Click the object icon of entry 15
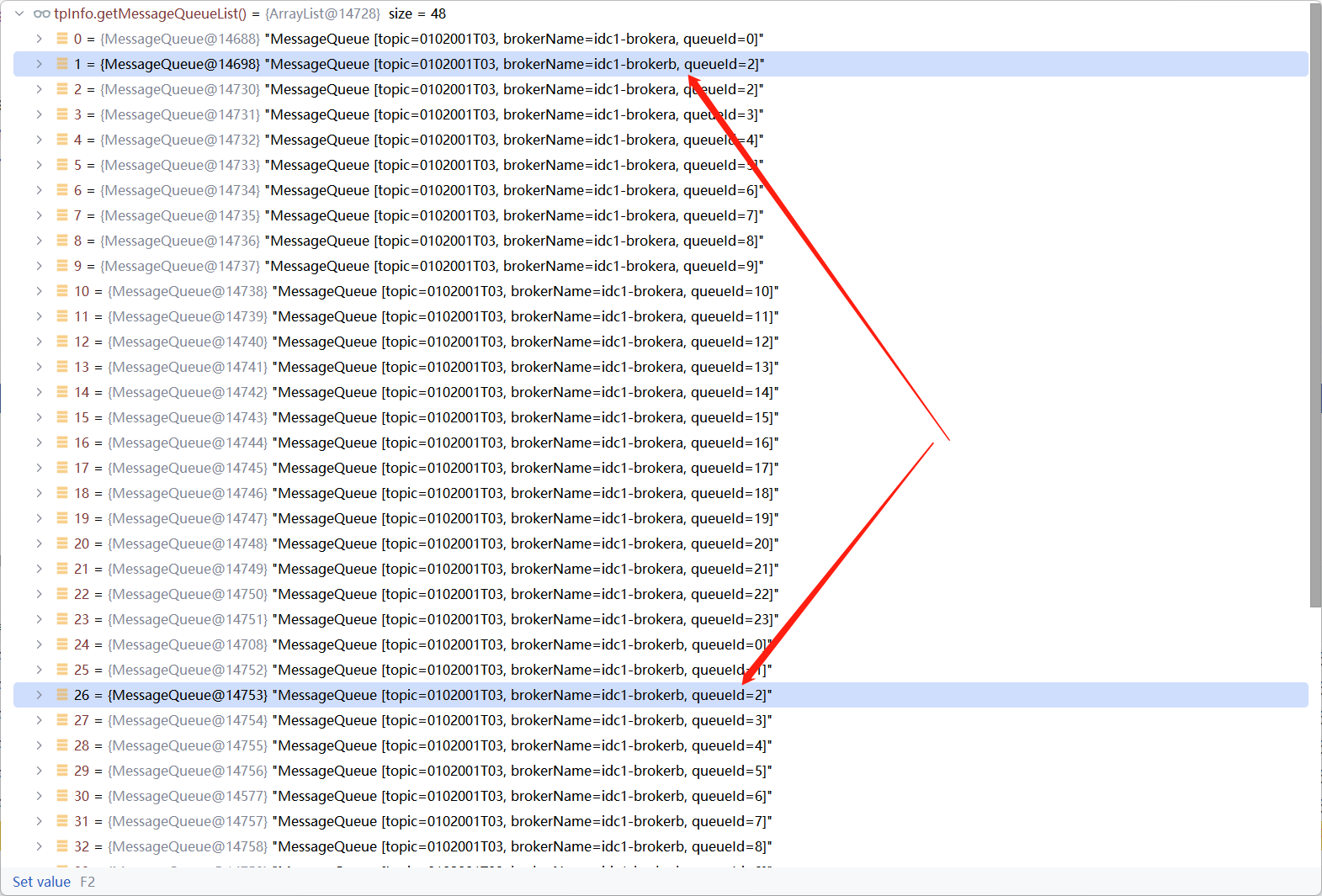 click(x=62, y=416)
